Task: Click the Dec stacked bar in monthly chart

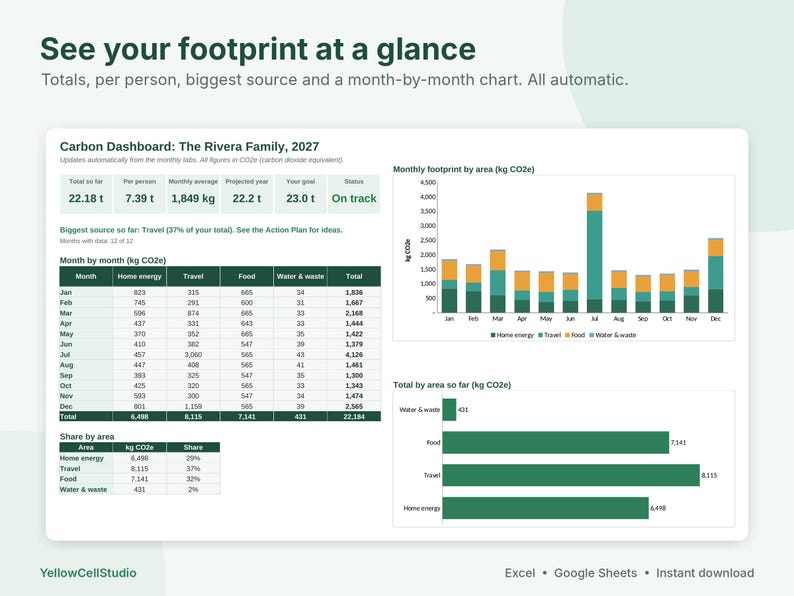Action: coord(716,275)
